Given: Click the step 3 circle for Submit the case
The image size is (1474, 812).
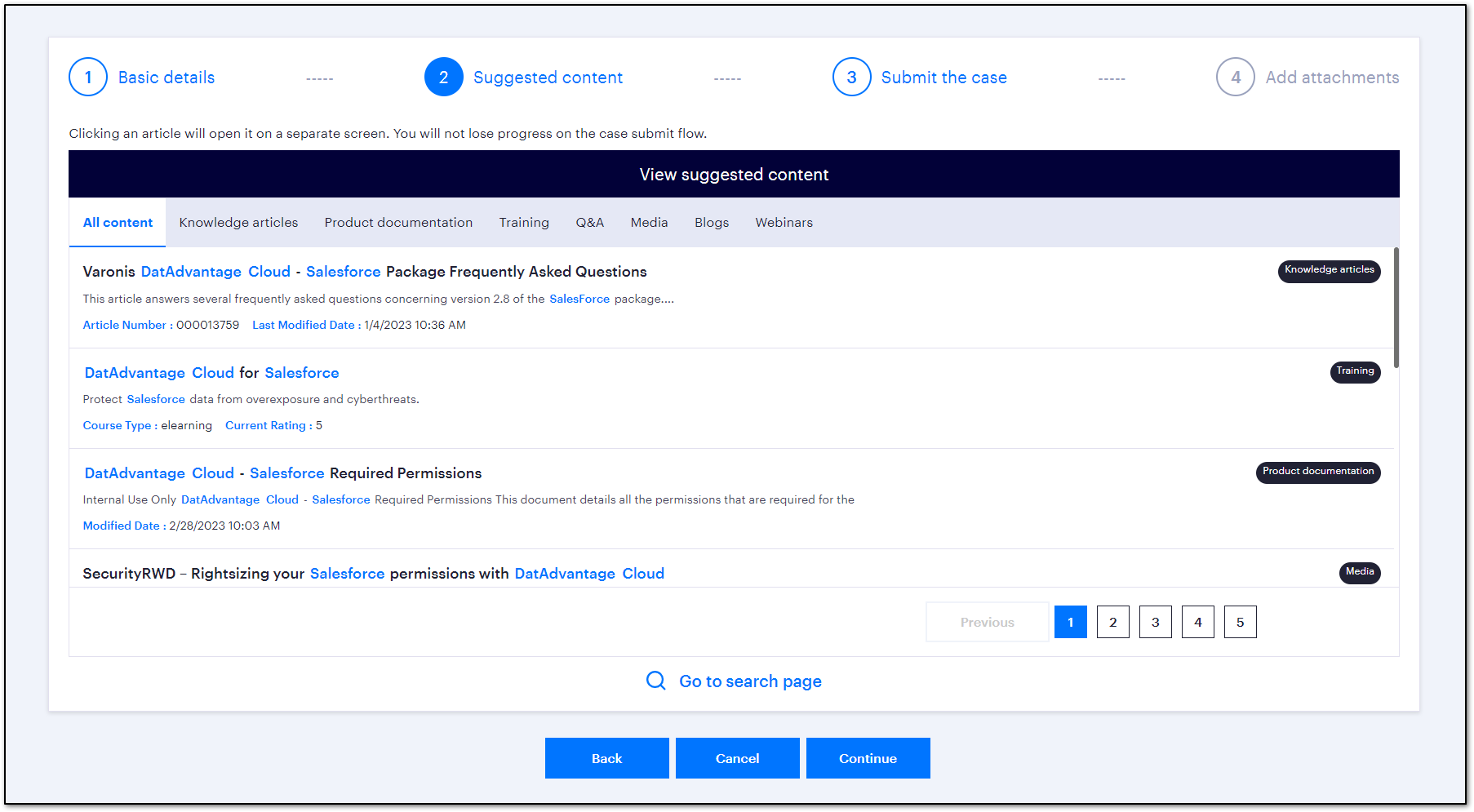Looking at the screenshot, I should (852, 77).
